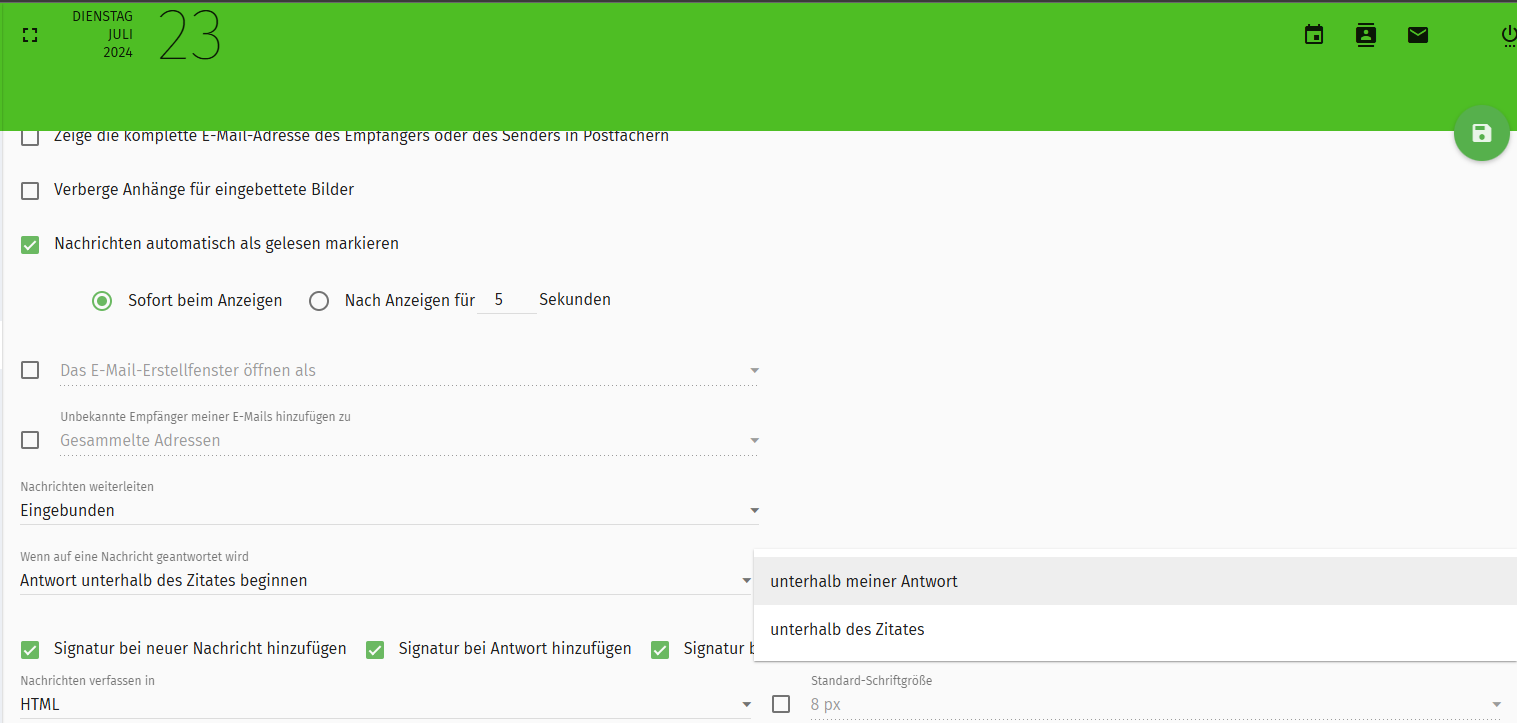Viewport: 1517px width, 723px height.
Task: Log out using the power icon
Action: pyautogui.click(x=1508, y=34)
